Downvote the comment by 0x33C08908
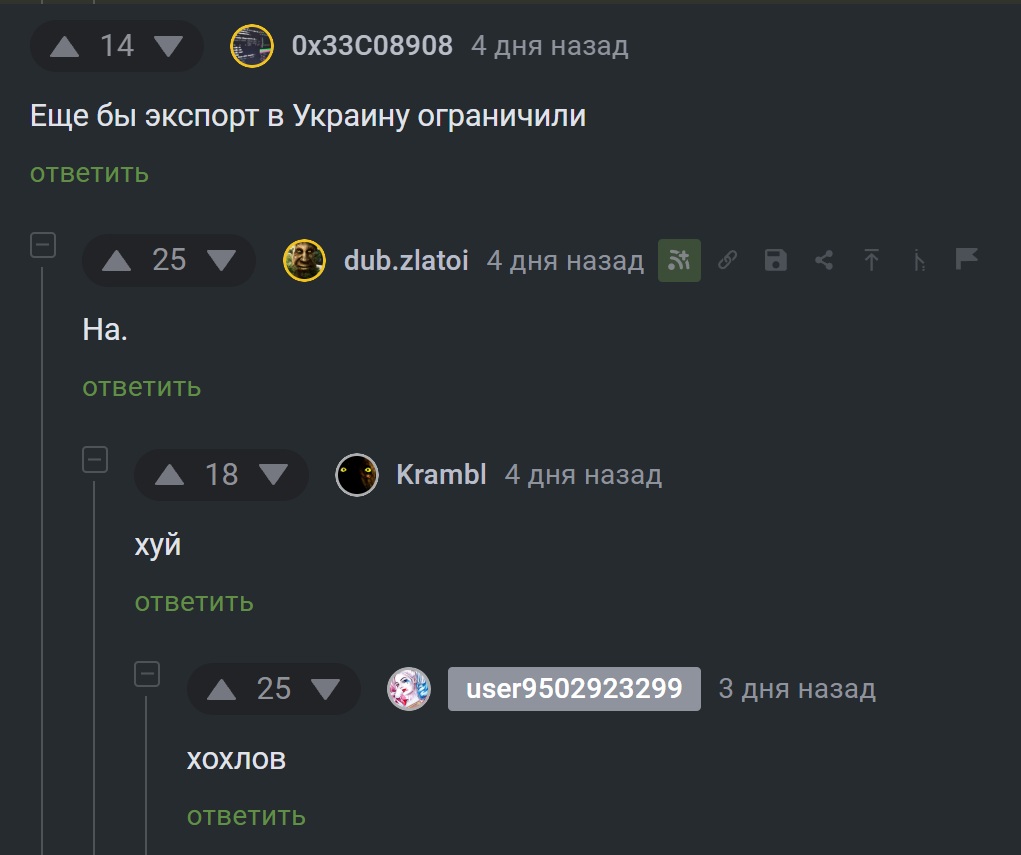1021x855 pixels. tap(169, 46)
